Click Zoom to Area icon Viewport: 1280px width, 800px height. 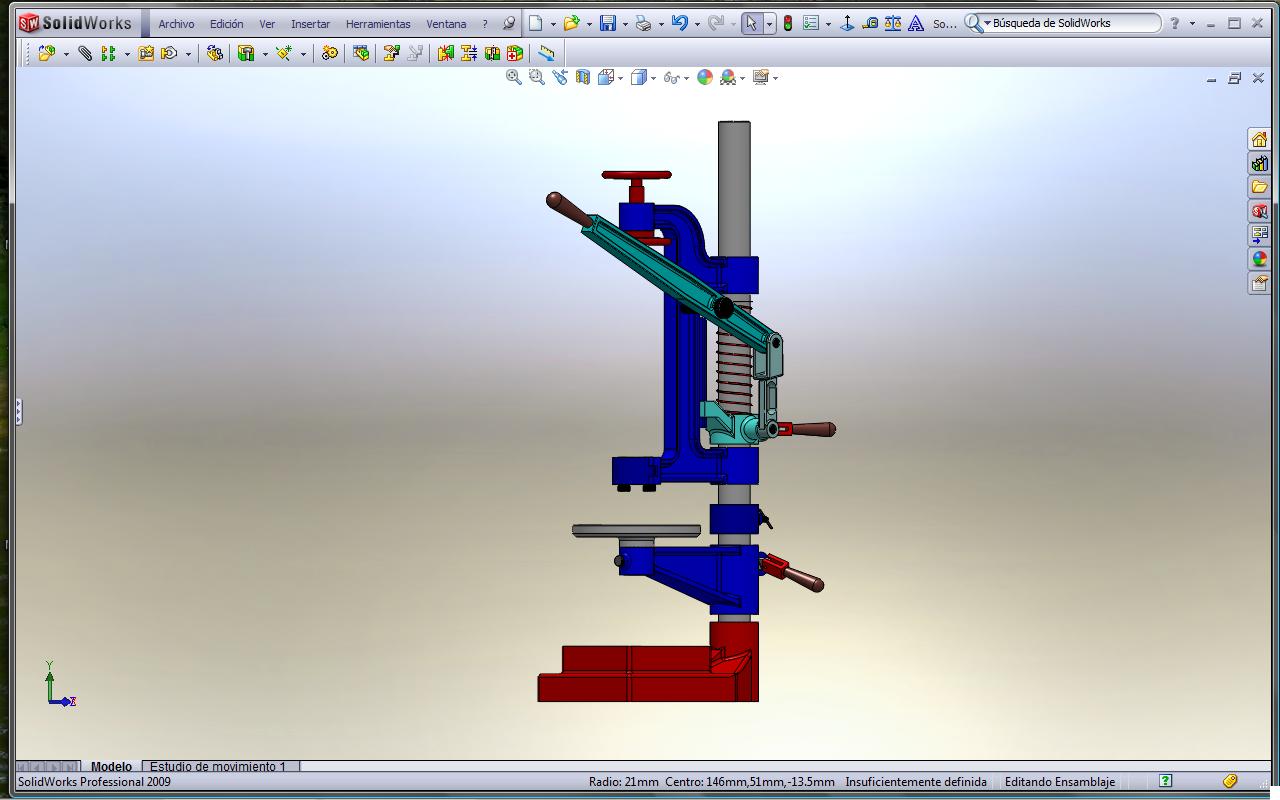[x=537, y=77]
